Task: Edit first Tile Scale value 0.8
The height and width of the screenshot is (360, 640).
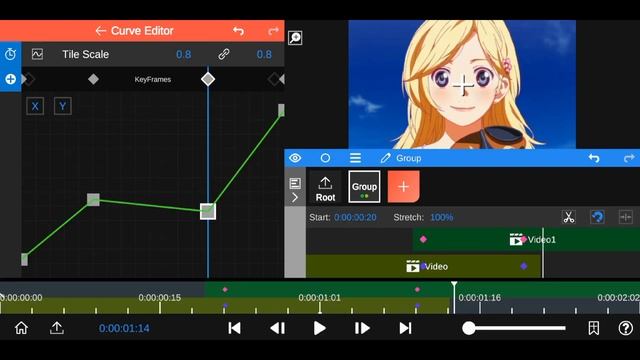Action: click(183, 54)
